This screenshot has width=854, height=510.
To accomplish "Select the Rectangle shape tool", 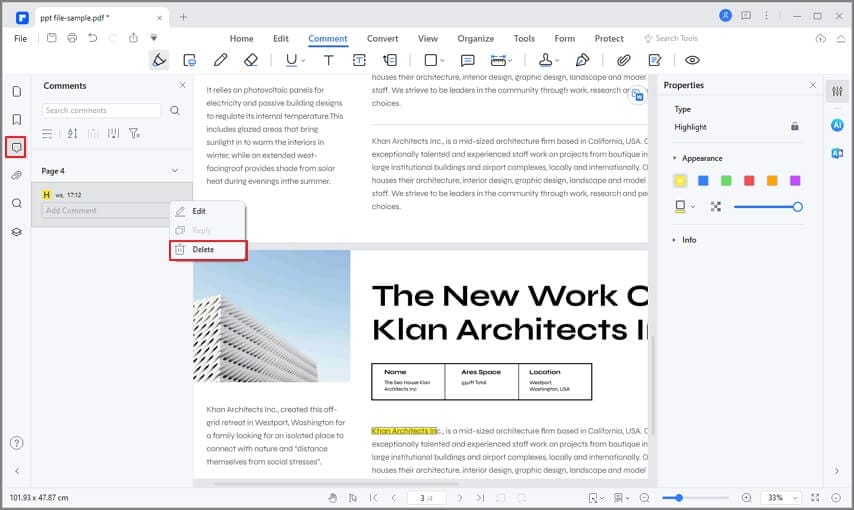I will click(430, 60).
